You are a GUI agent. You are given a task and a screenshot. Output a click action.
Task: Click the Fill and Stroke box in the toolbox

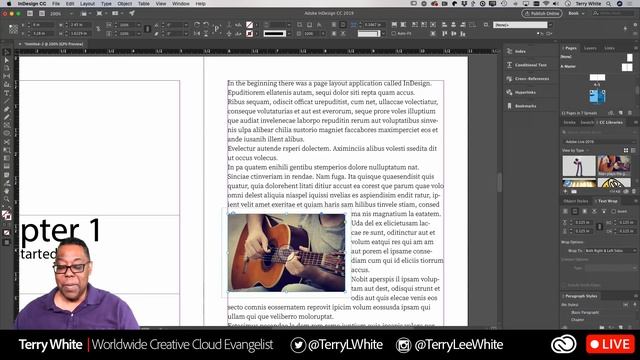[x=7, y=215]
